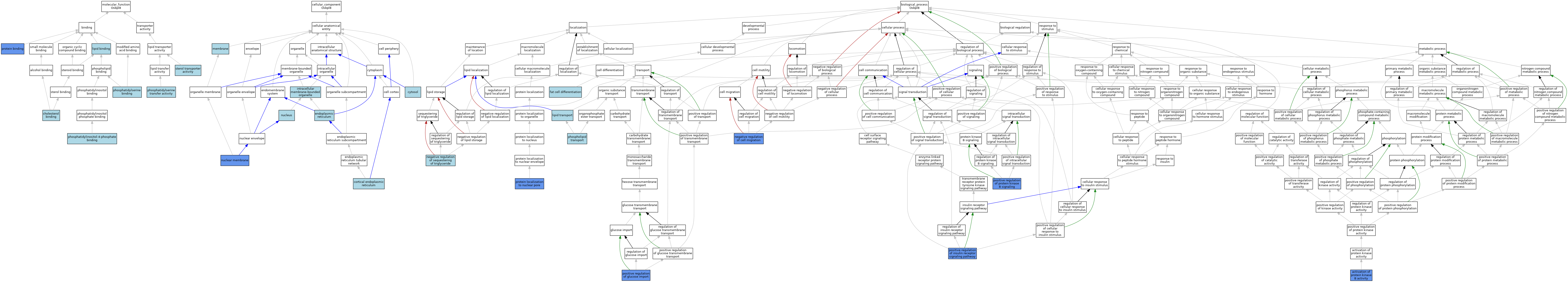This screenshot has height=282, width=1568.
Task: Click 'activation of protein kinase activity' node
Action: click(1361, 253)
